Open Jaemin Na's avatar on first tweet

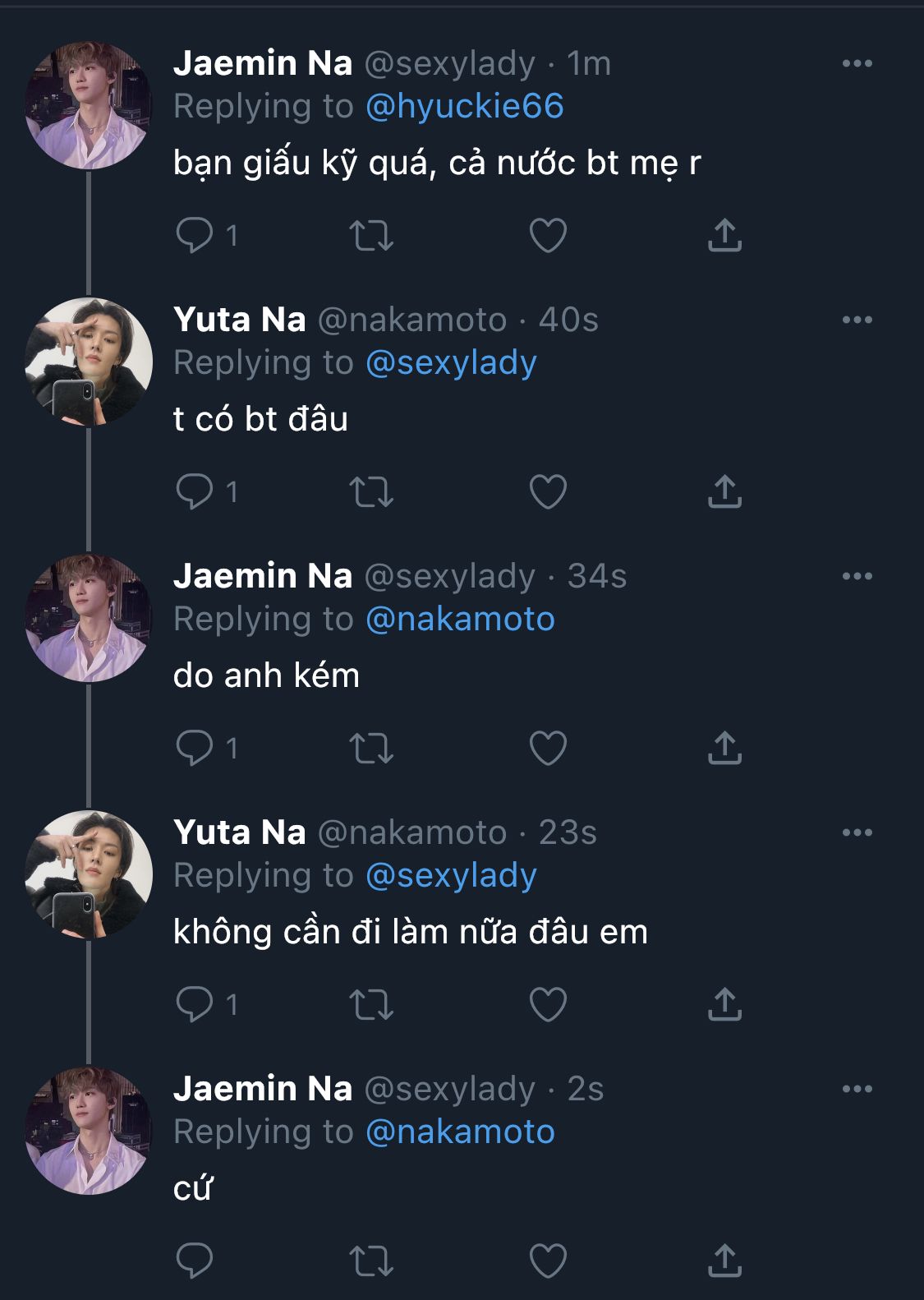[x=88, y=106]
